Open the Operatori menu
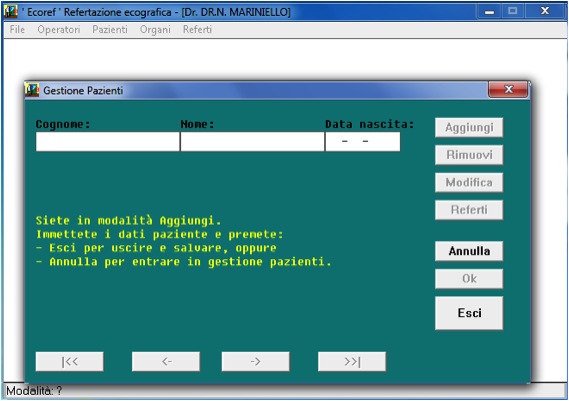Image resolution: width=569 pixels, height=401 pixels. (x=59, y=29)
